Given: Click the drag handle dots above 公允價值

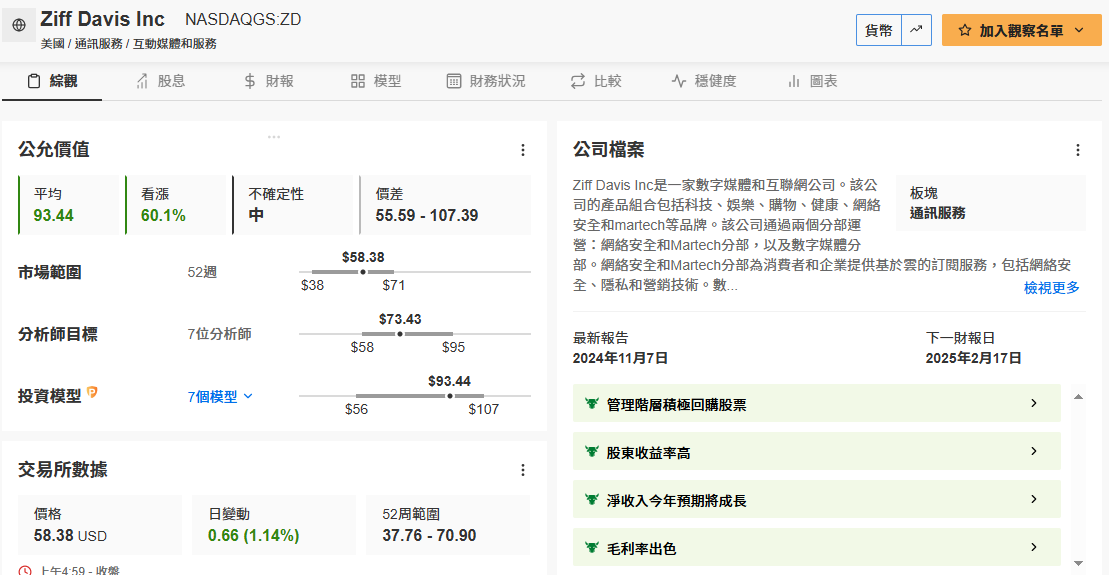Looking at the screenshot, I should point(274,137).
